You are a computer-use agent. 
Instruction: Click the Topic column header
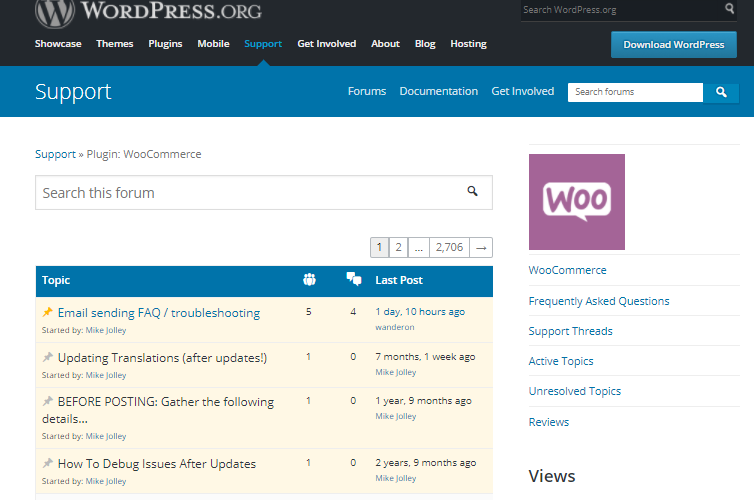(56, 280)
